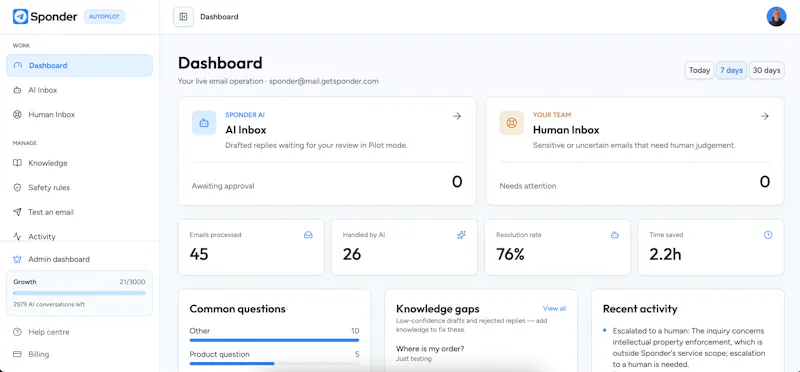
Task: Select the 30 days time range
Action: 766,70
